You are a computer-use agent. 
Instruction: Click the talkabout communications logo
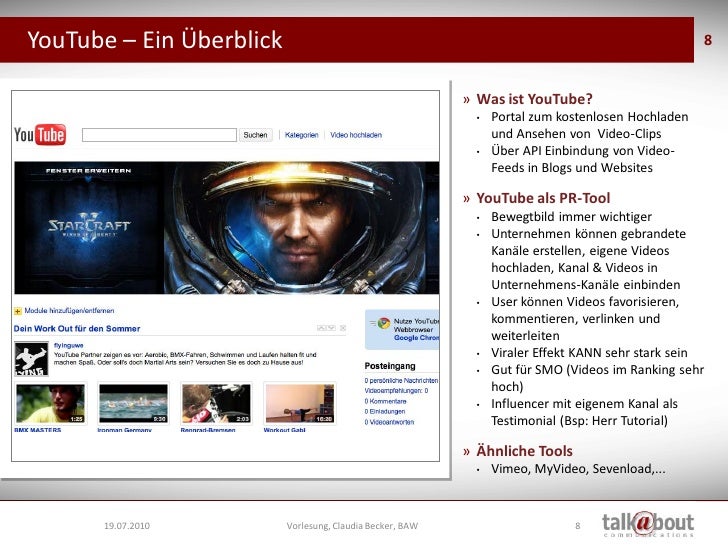tap(648, 525)
